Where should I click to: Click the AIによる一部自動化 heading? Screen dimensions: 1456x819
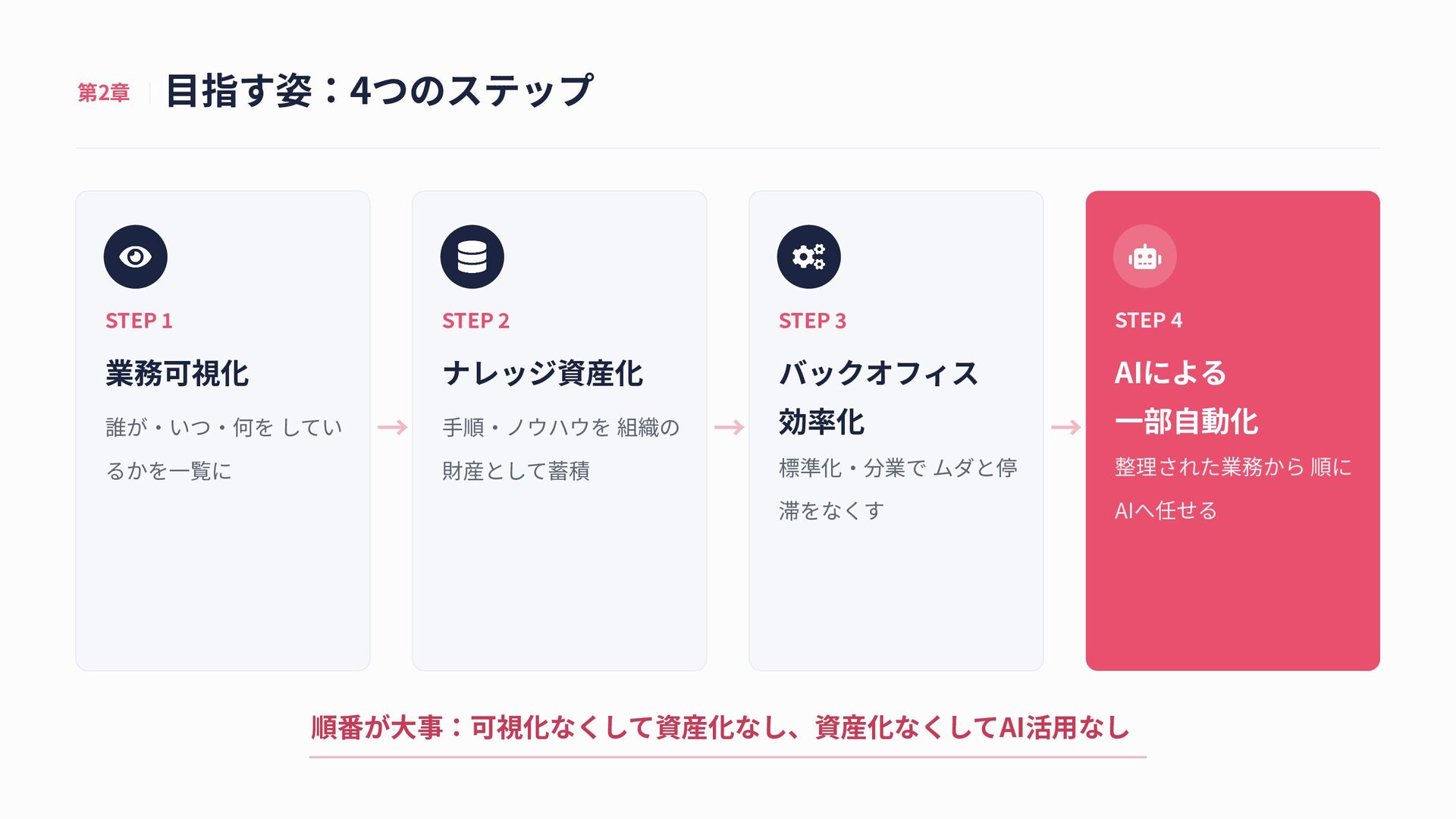(1187, 397)
